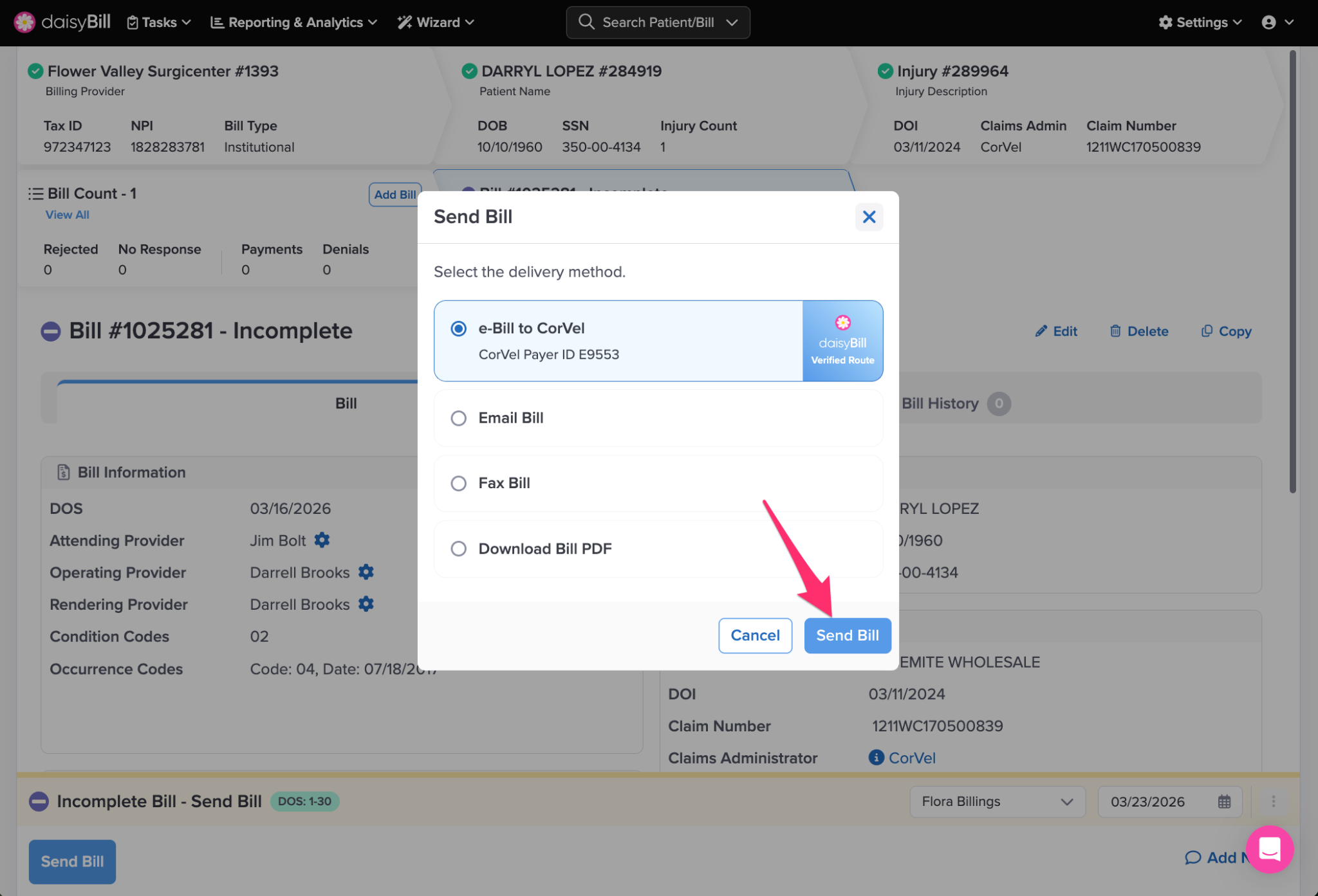Close the Send Bill dialog with X

click(x=869, y=217)
